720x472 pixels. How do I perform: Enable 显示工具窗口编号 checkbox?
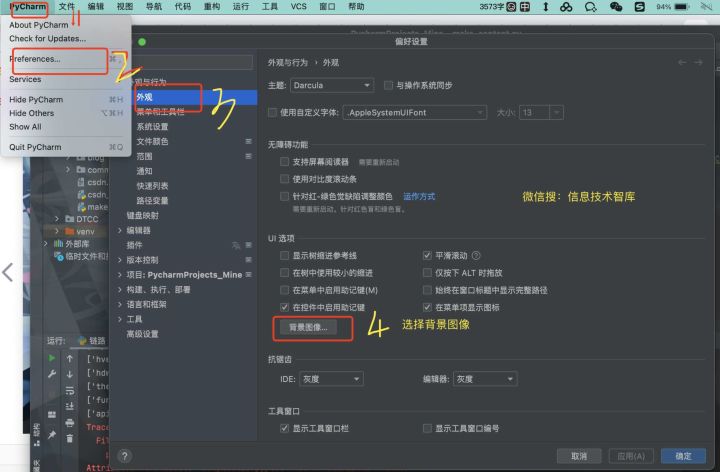(x=427, y=428)
